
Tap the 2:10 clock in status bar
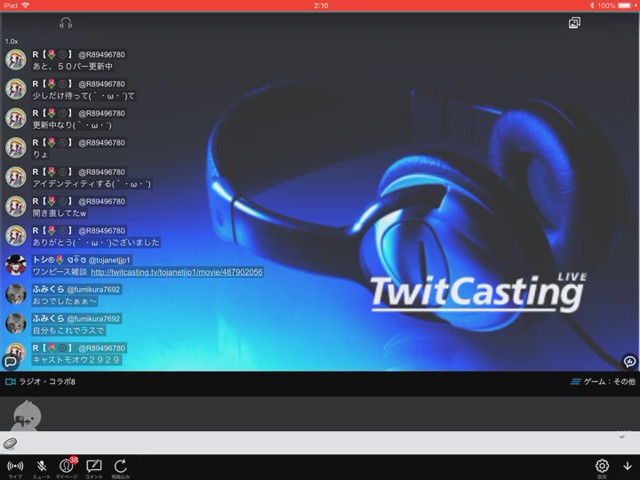(321, 5)
